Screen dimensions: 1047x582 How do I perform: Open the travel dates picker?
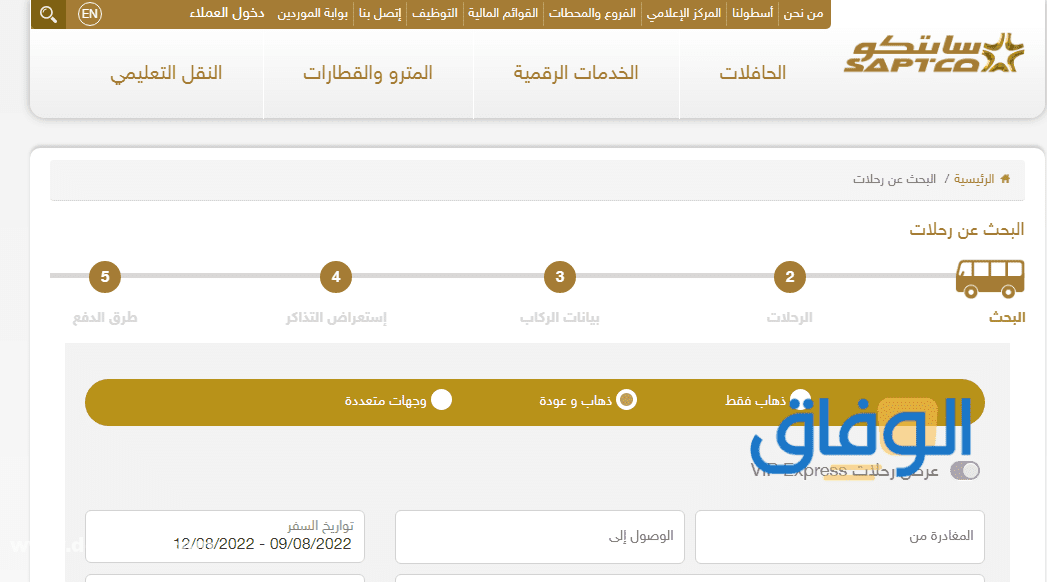pyautogui.click(x=225, y=536)
